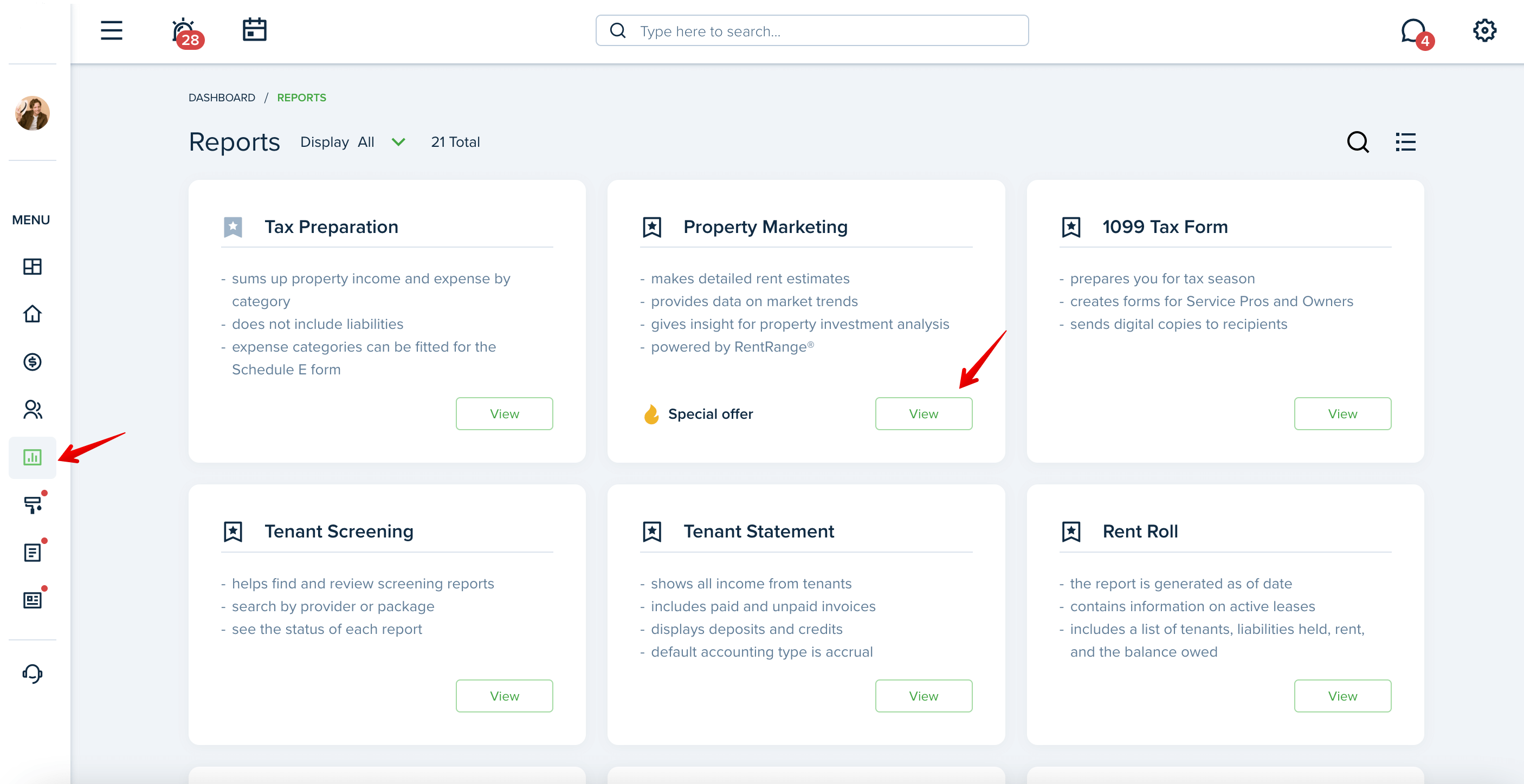View the Property Marketing report
1524x784 pixels.
coord(923,414)
